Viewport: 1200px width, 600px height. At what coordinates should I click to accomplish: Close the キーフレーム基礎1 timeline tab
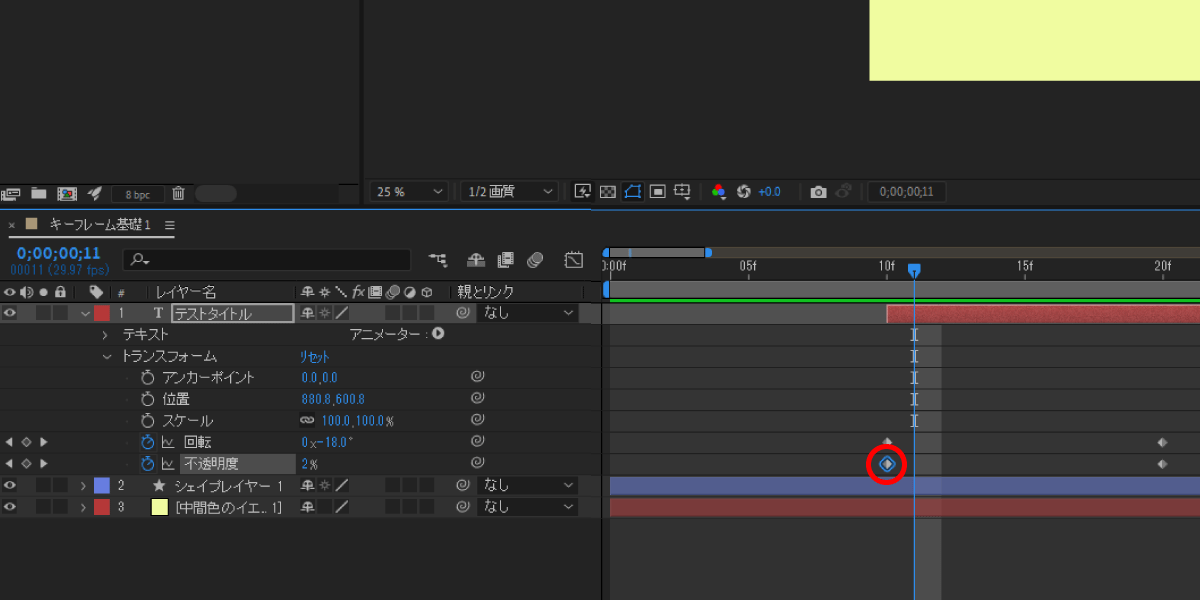(12, 225)
